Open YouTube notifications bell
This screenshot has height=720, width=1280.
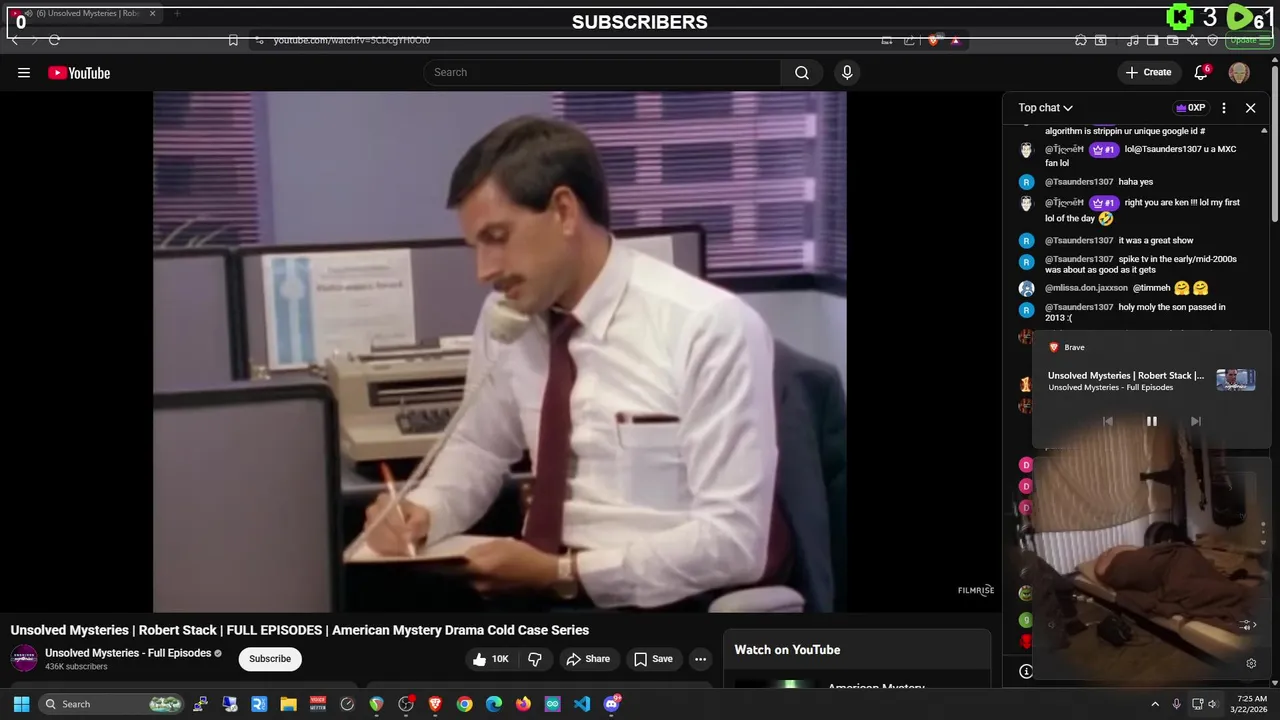point(1201,72)
